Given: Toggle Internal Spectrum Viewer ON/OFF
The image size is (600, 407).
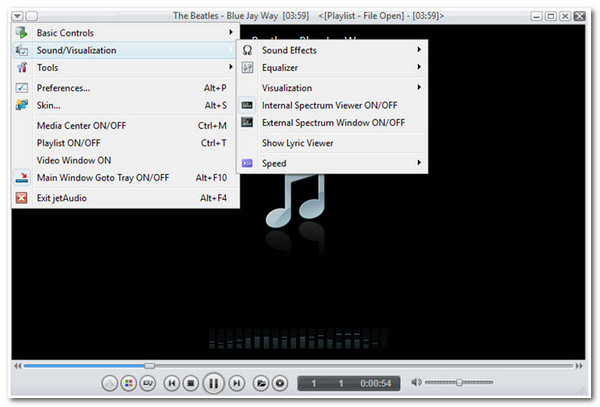Looking at the screenshot, I should pos(332,105).
